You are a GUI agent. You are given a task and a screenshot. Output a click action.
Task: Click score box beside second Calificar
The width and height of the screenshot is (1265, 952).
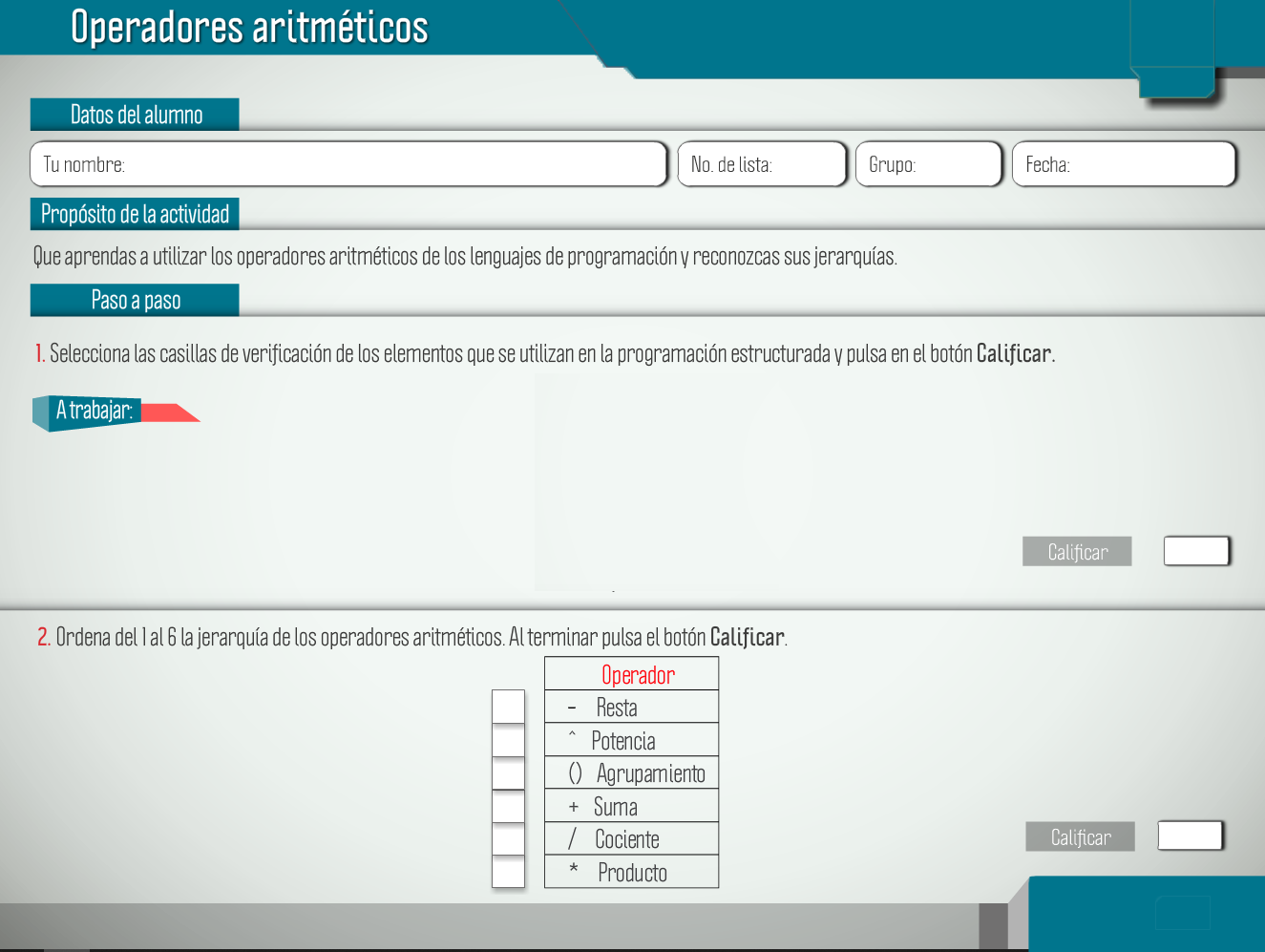tap(1190, 836)
